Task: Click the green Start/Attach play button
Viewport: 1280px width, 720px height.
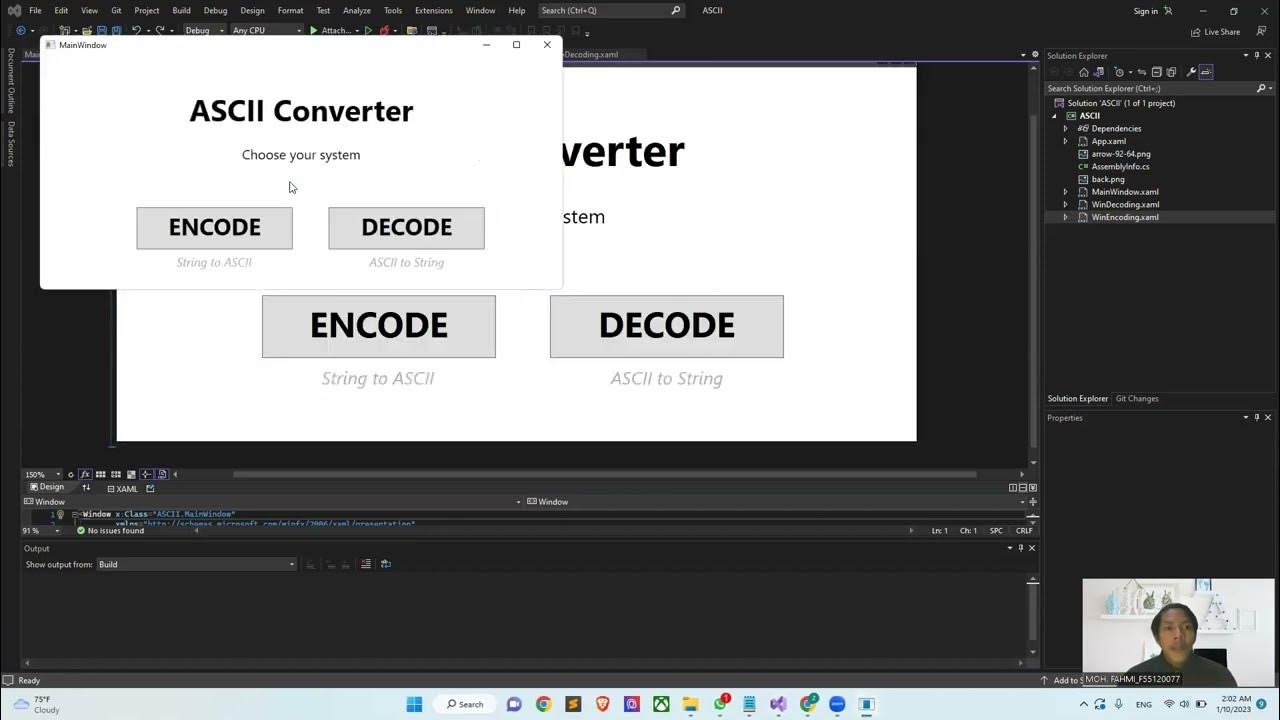Action: tap(314, 30)
